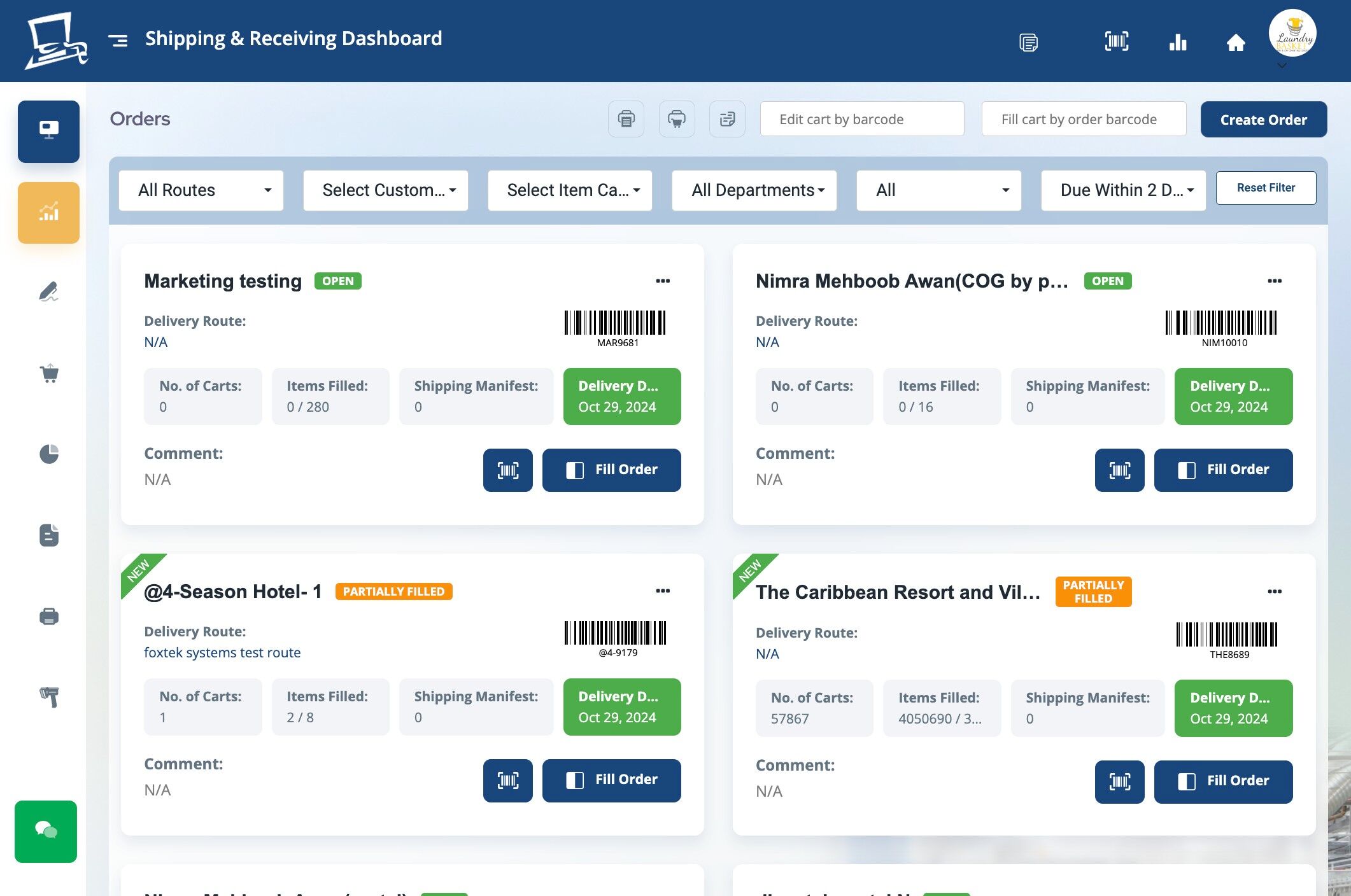Expand the Due Within 2 D... filter
Screen dimensions: 1351x896
[1123, 190]
